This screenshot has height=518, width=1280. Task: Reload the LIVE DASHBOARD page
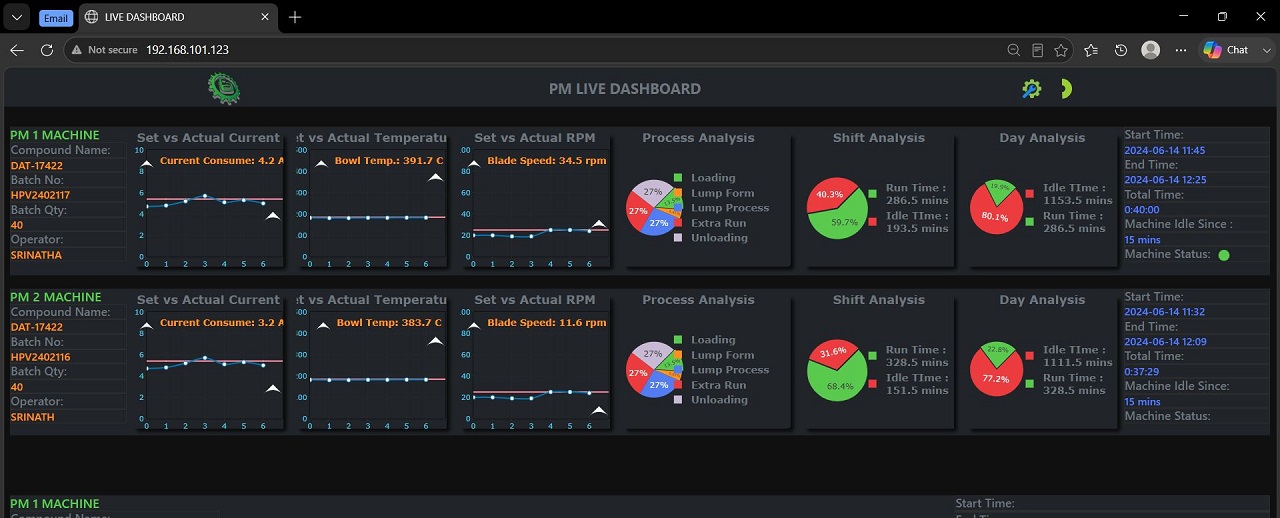[x=47, y=50]
